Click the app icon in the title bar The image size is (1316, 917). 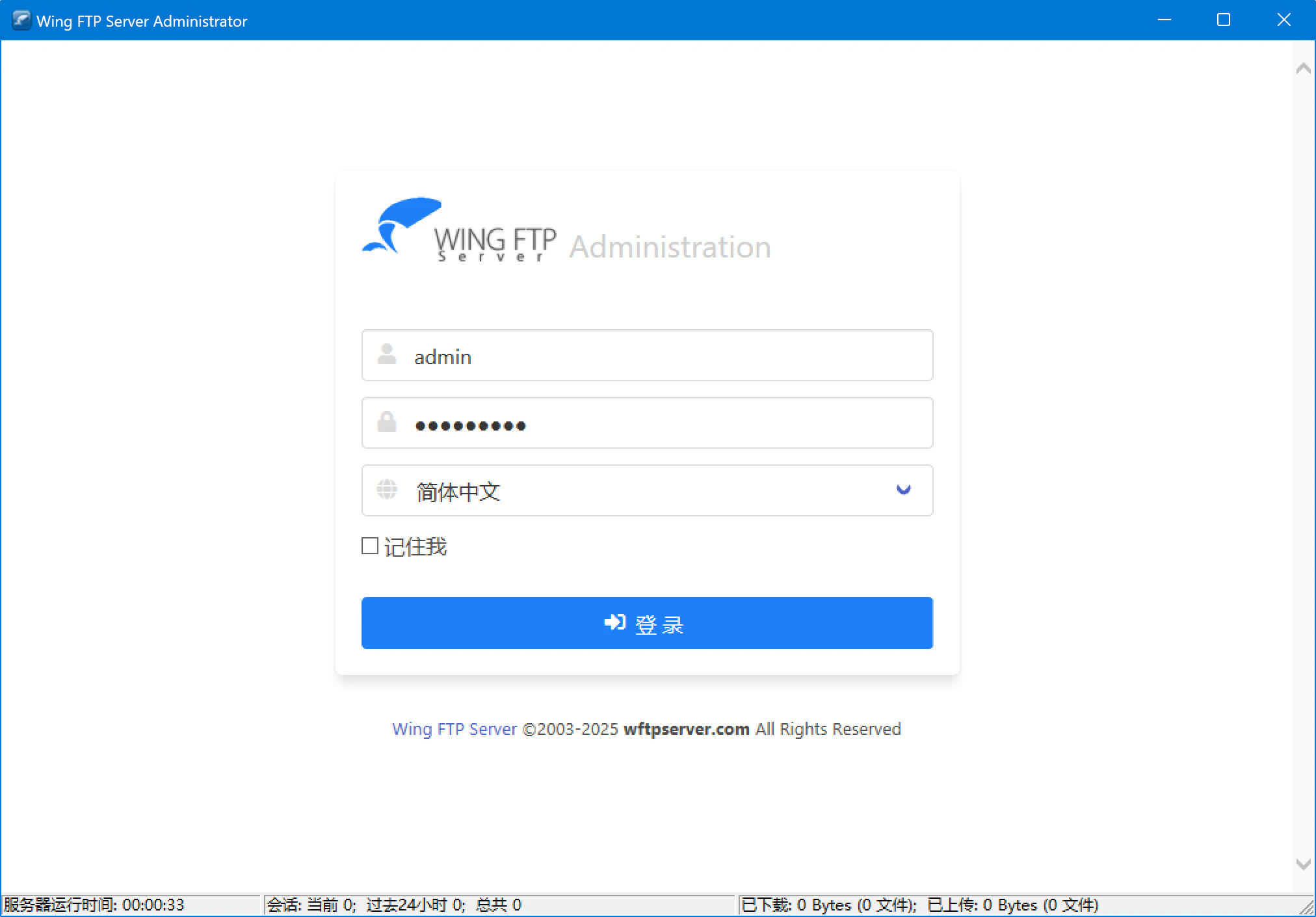tap(21, 20)
